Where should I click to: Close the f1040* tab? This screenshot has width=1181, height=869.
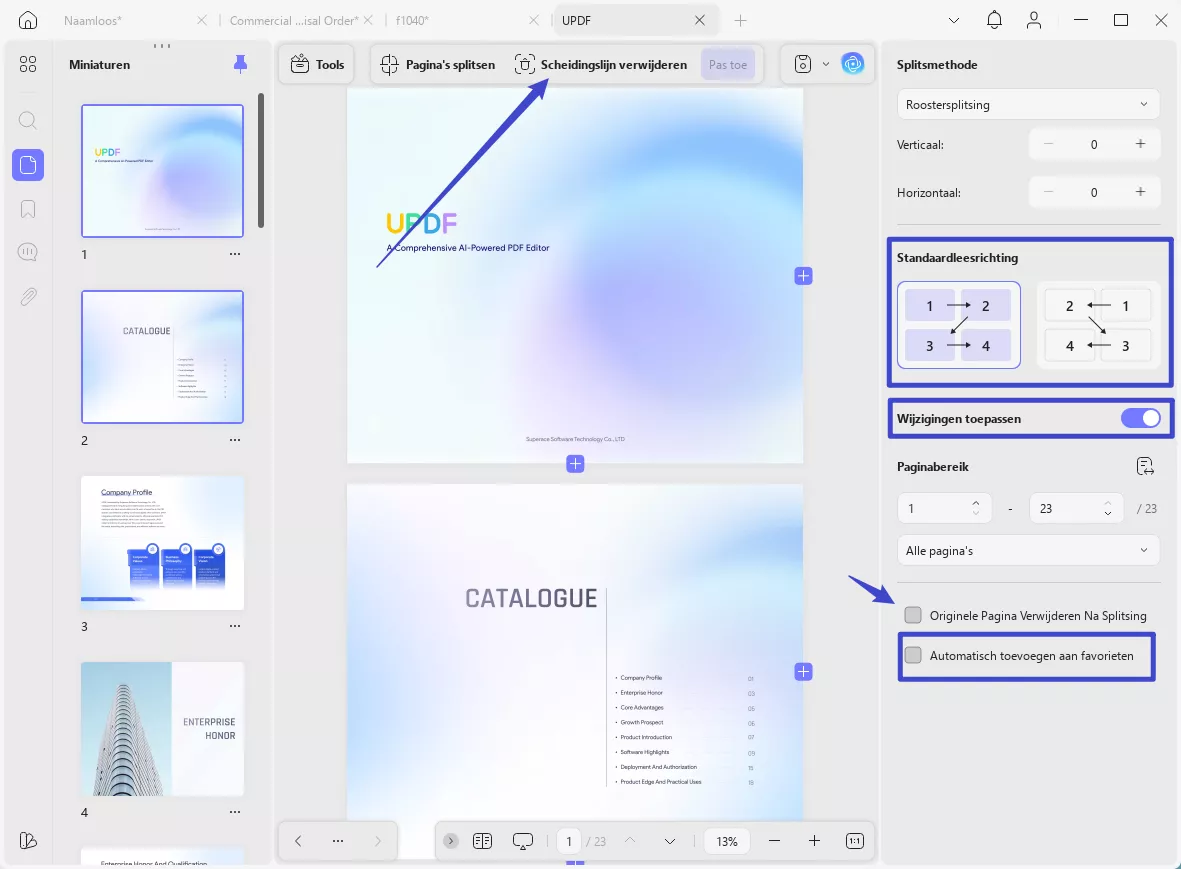pos(534,20)
